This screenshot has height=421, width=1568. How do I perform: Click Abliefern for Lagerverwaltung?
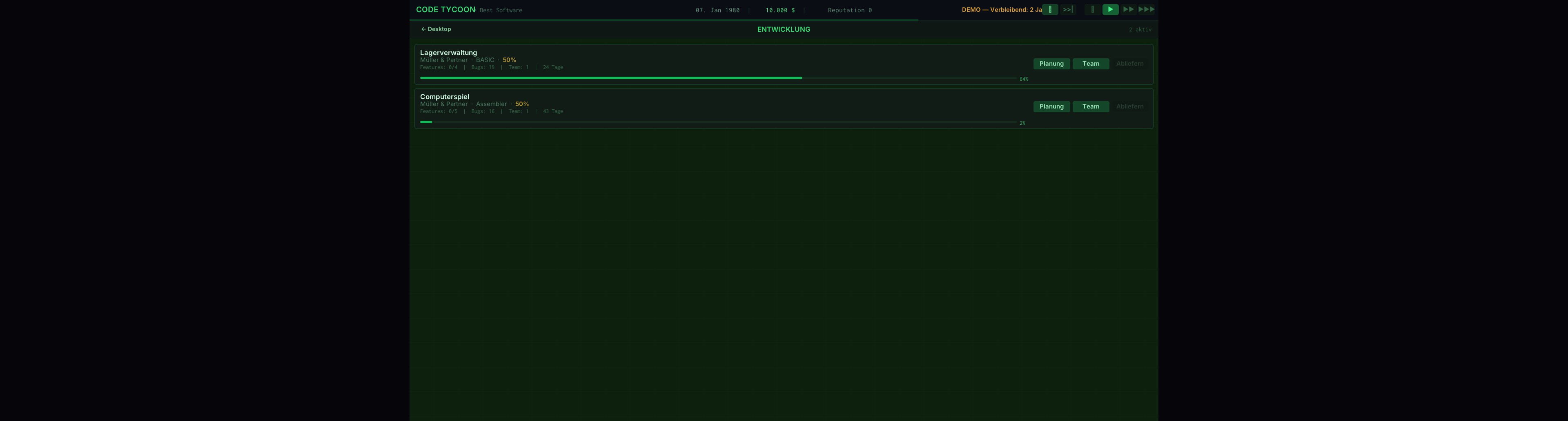pyautogui.click(x=1129, y=64)
